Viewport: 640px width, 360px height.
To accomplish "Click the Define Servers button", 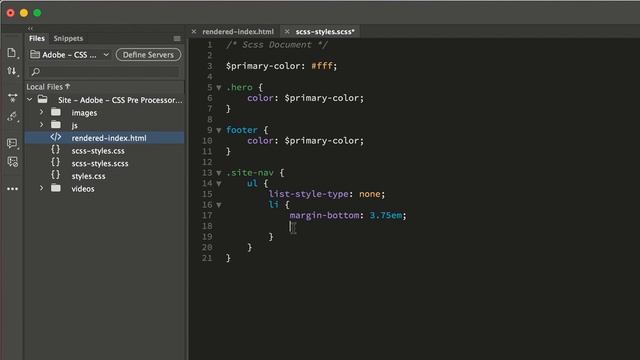I will (148, 55).
